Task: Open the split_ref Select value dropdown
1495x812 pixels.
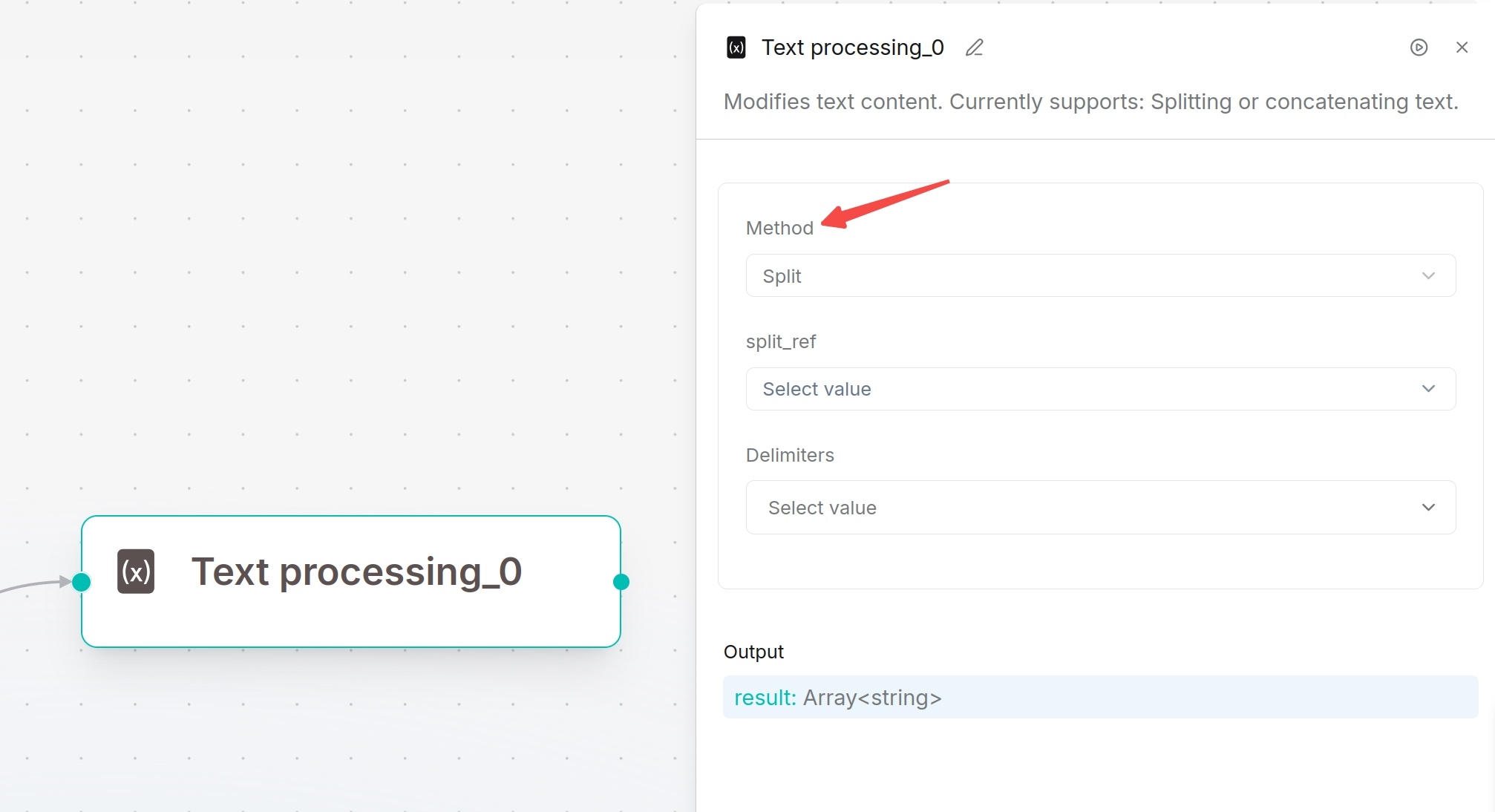Action: point(1100,389)
